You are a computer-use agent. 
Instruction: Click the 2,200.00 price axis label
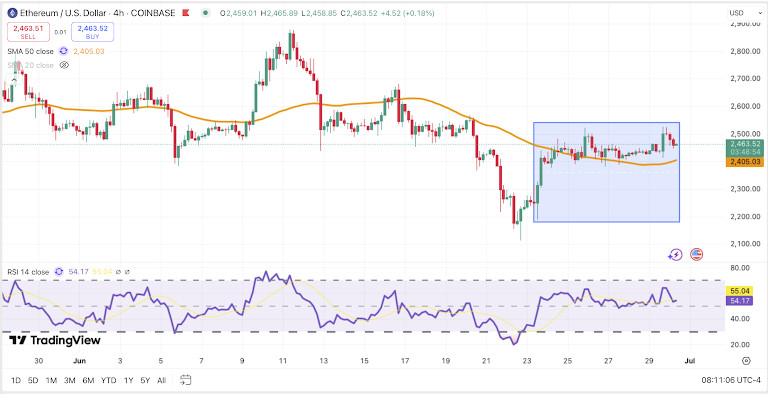[x=744, y=217]
